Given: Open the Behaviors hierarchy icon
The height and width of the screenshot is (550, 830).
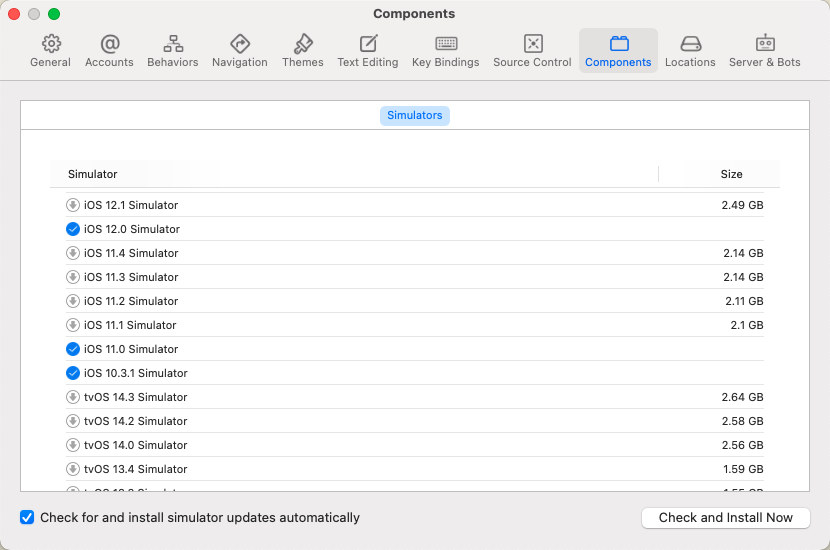Looking at the screenshot, I should pos(173,44).
